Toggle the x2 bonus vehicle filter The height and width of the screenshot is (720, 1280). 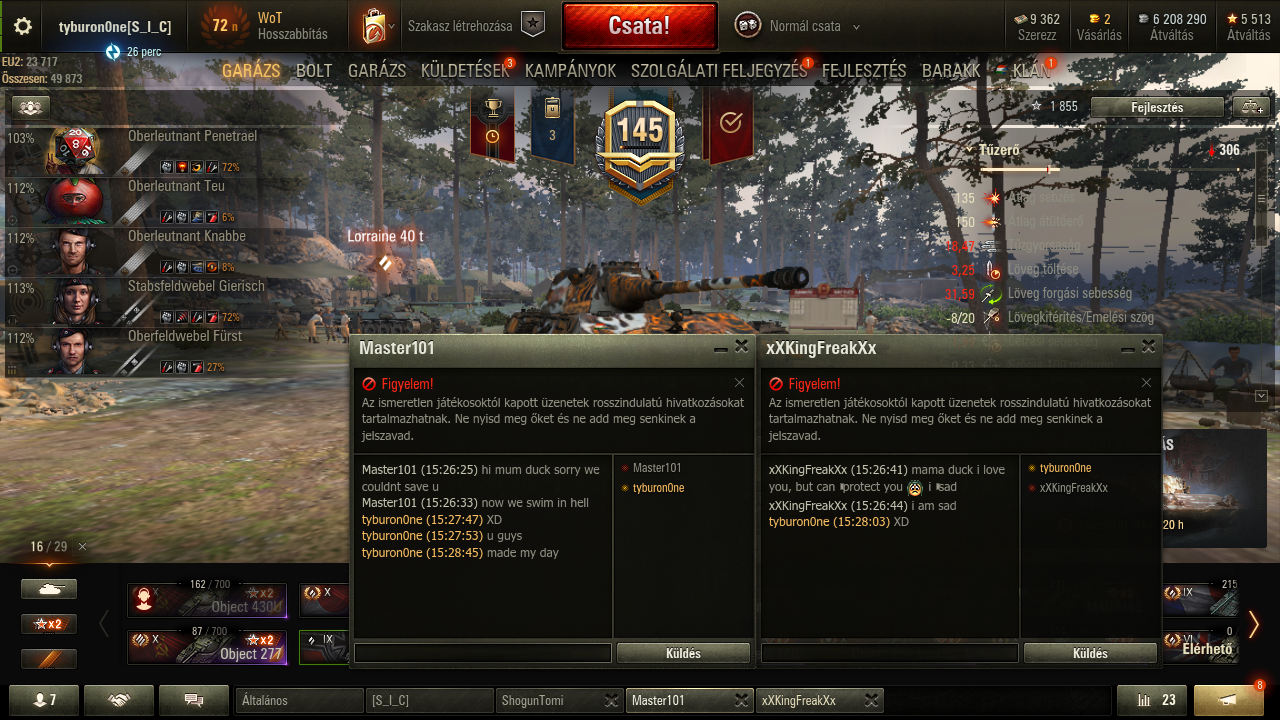tap(49, 624)
